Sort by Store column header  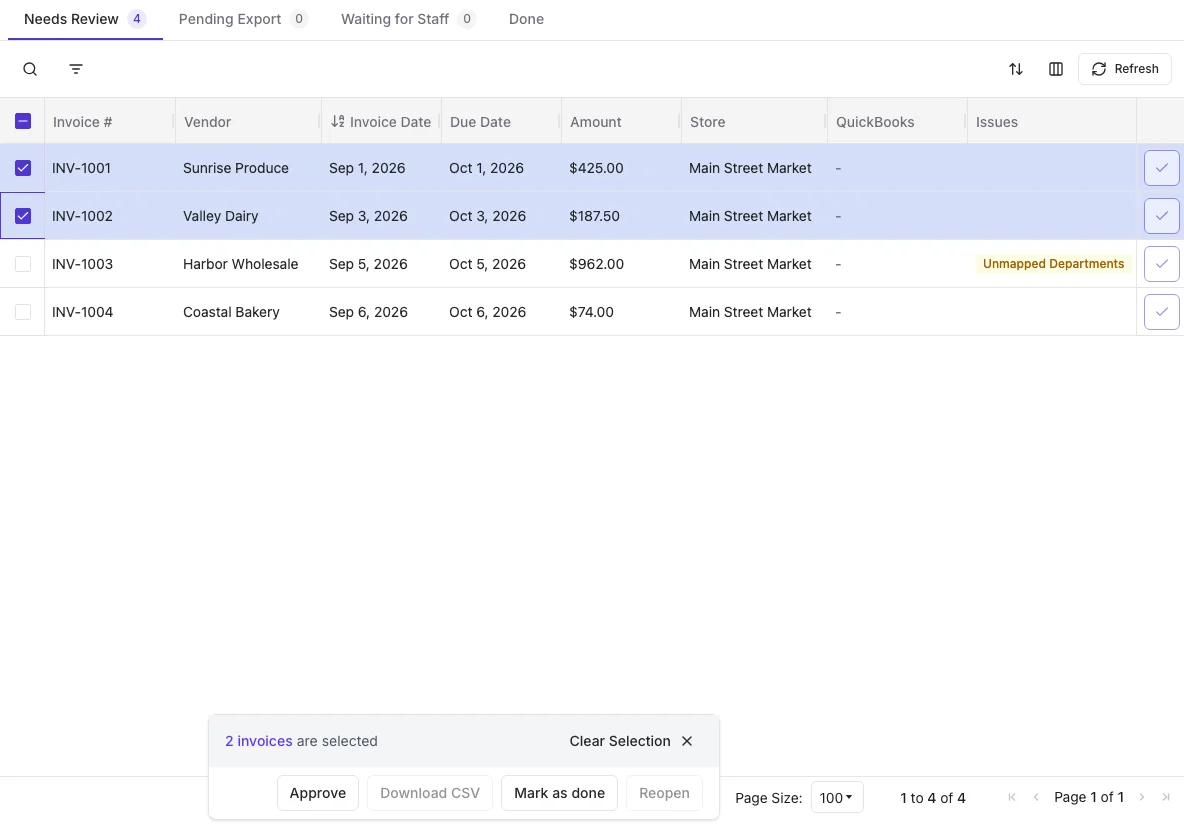(x=754, y=122)
